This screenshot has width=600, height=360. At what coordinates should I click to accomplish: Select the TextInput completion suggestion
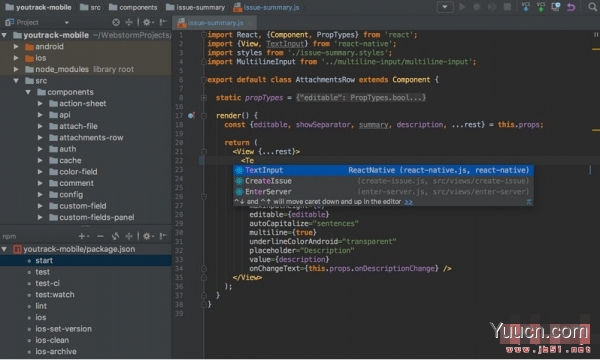tap(383, 170)
